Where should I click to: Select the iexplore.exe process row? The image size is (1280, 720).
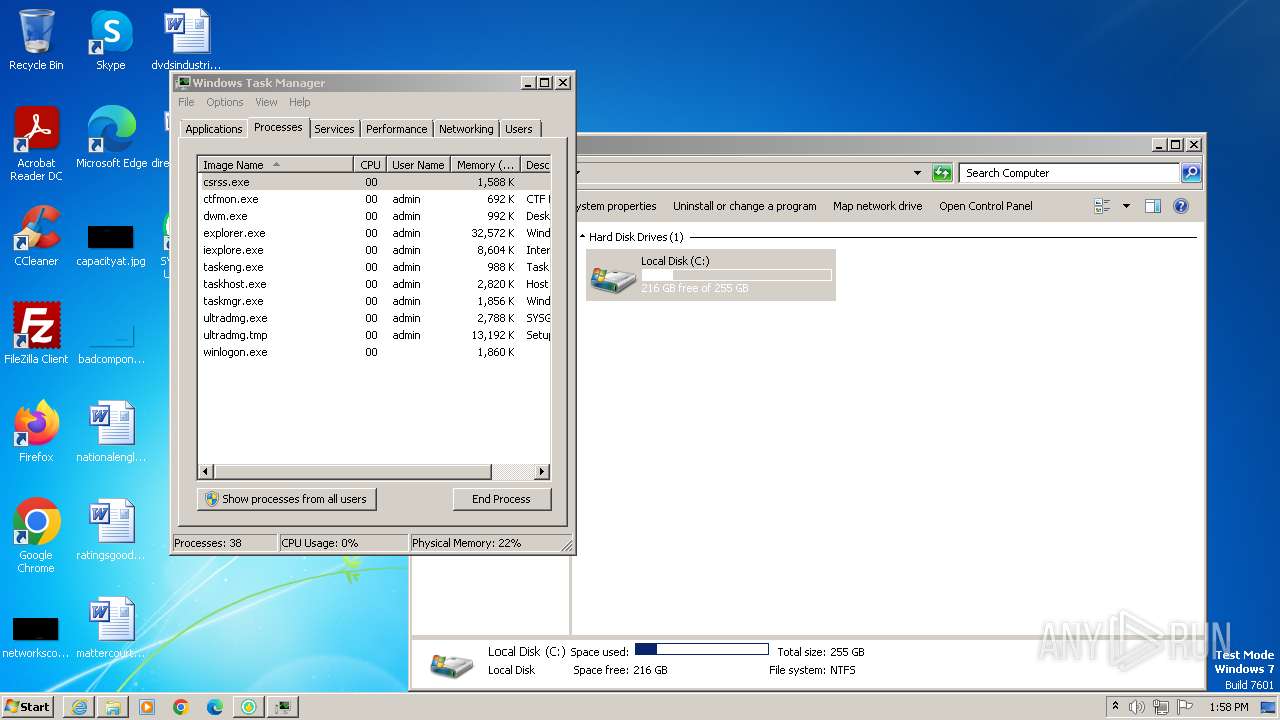click(374, 250)
